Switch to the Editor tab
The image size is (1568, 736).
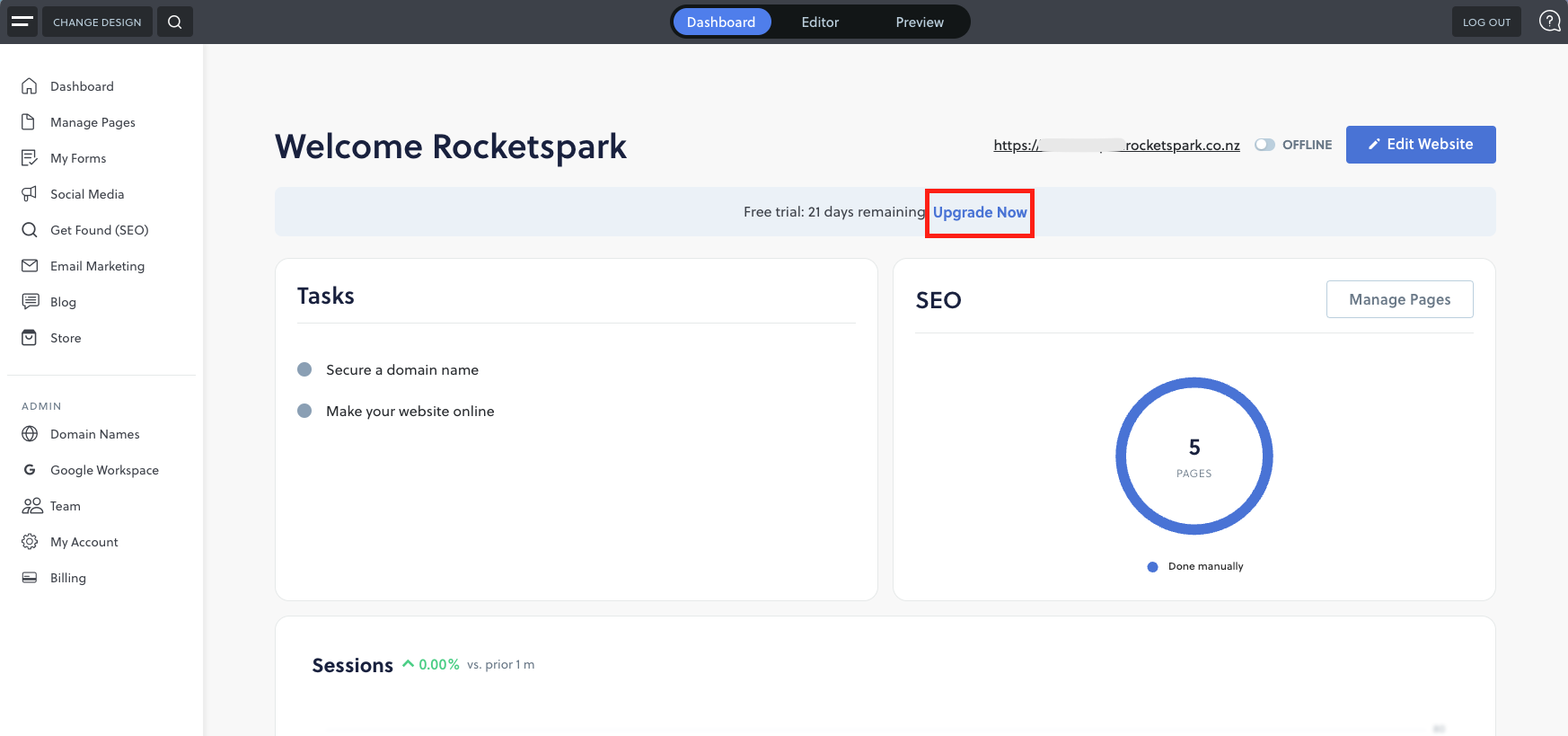click(820, 22)
